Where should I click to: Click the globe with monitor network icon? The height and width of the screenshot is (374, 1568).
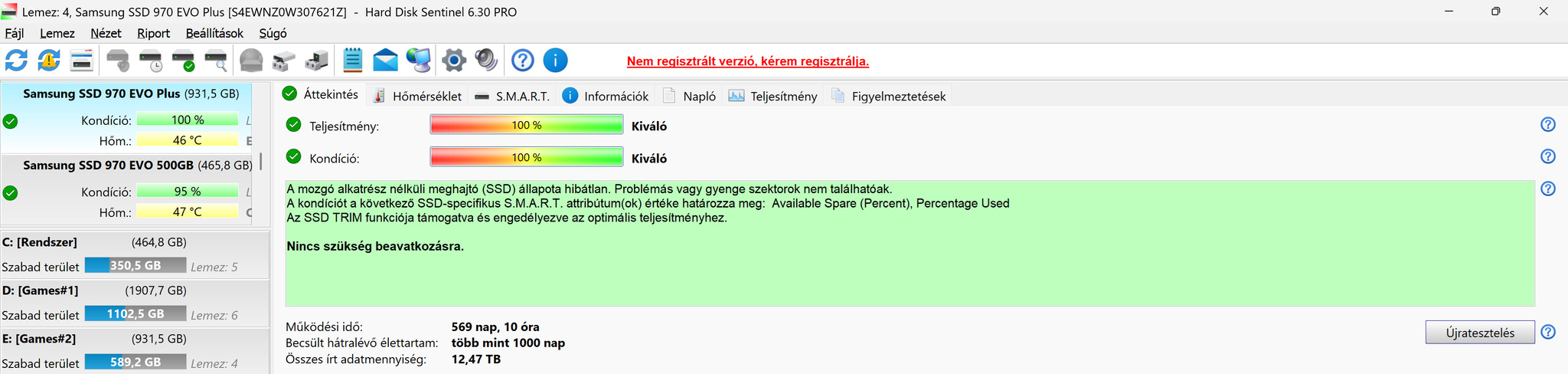(418, 60)
